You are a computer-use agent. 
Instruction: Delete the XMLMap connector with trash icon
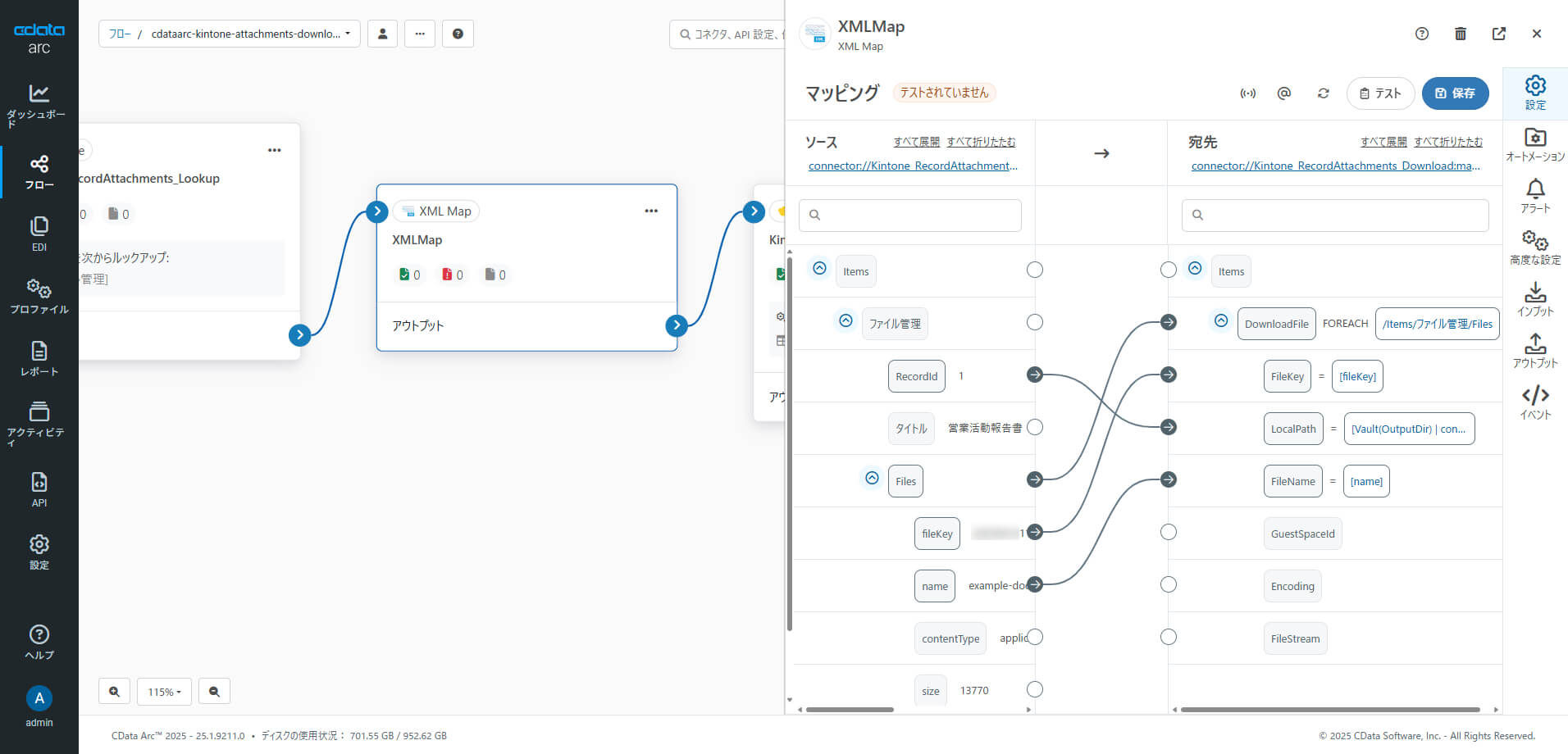[1461, 34]
